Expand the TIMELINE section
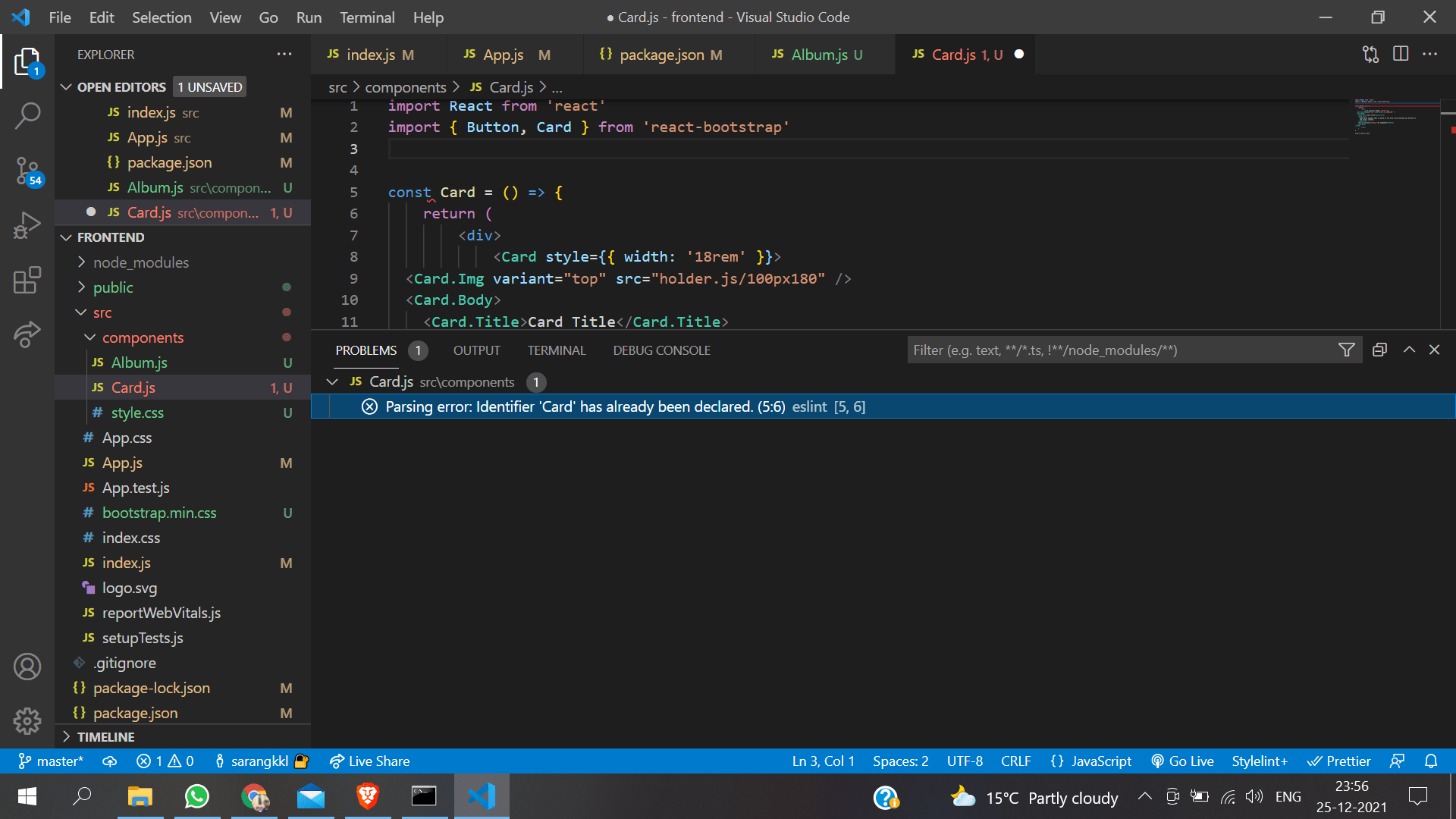1456x819 pixels. [105, 736]
